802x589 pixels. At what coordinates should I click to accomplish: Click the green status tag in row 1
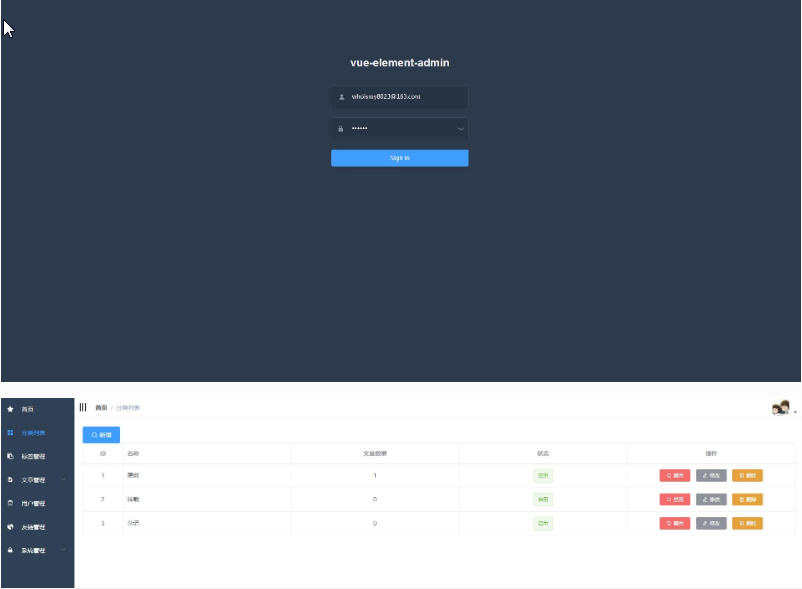point(543,476)
